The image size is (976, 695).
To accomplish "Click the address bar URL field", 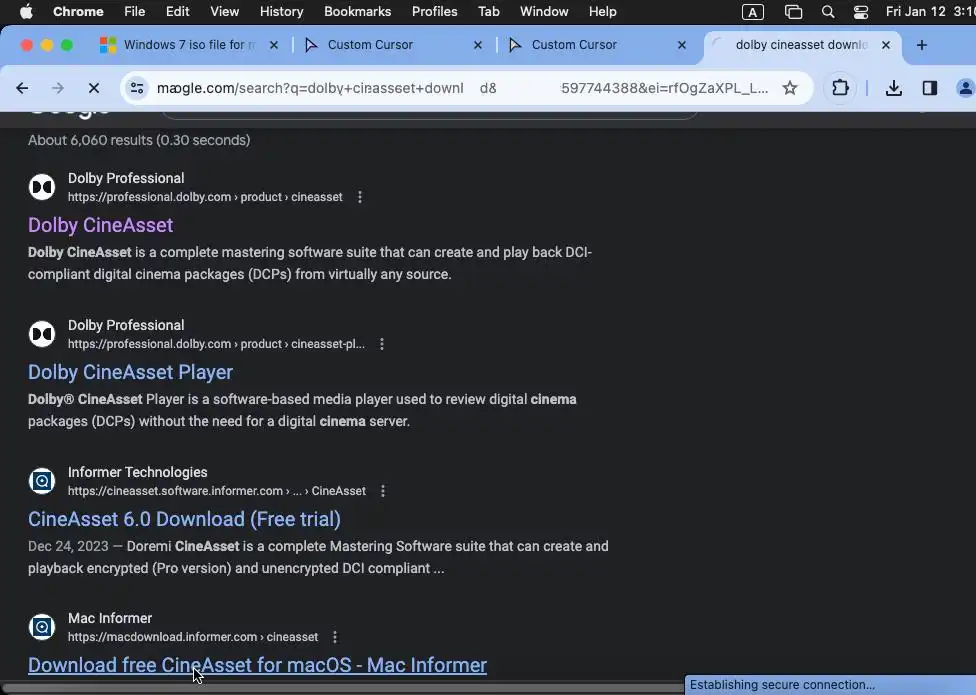I will point(462,88).
